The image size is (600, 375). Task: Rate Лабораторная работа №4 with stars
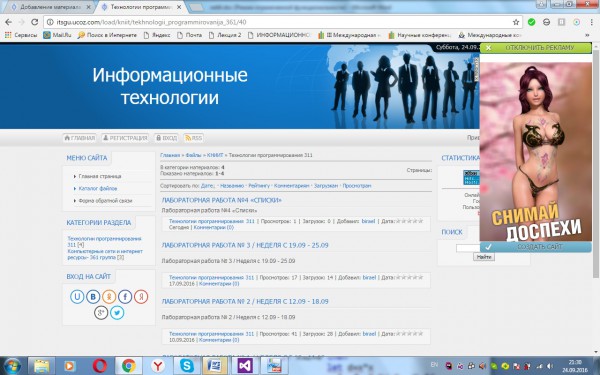(409, 221)
